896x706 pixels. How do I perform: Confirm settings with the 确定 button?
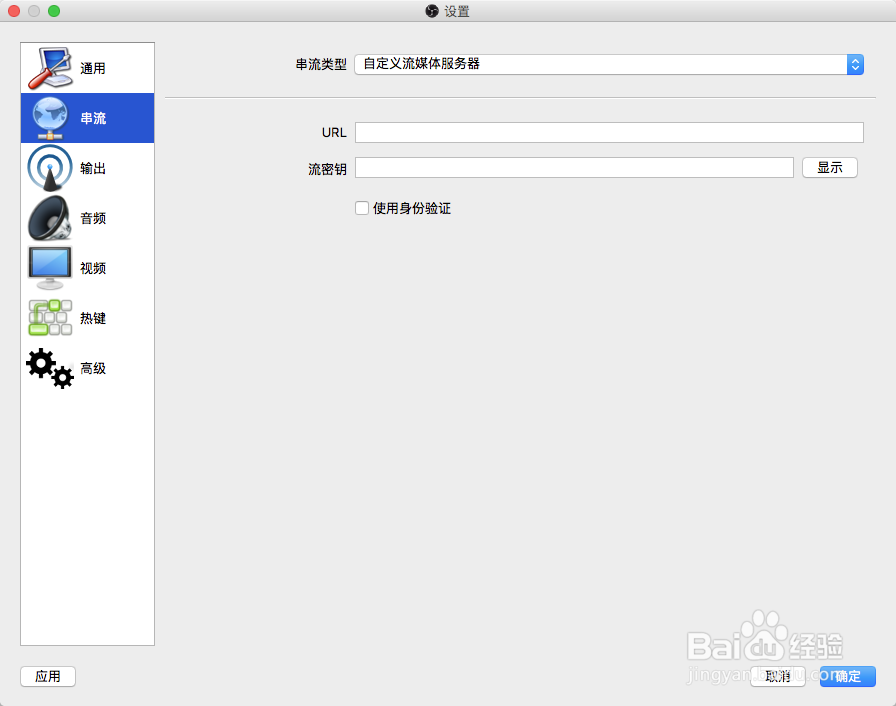coord(847,676)
